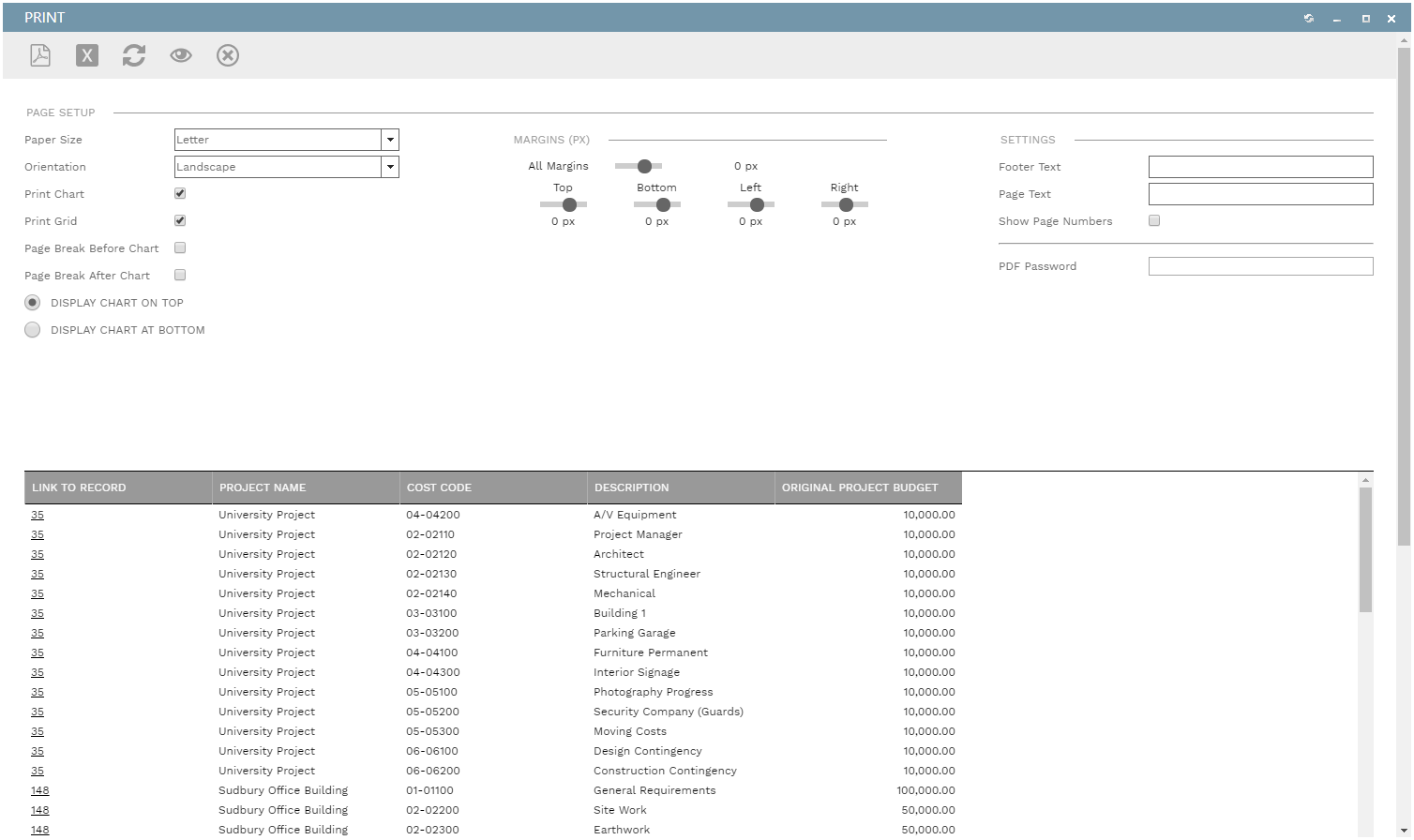Choose Display Chart On Top

(32, 302)
